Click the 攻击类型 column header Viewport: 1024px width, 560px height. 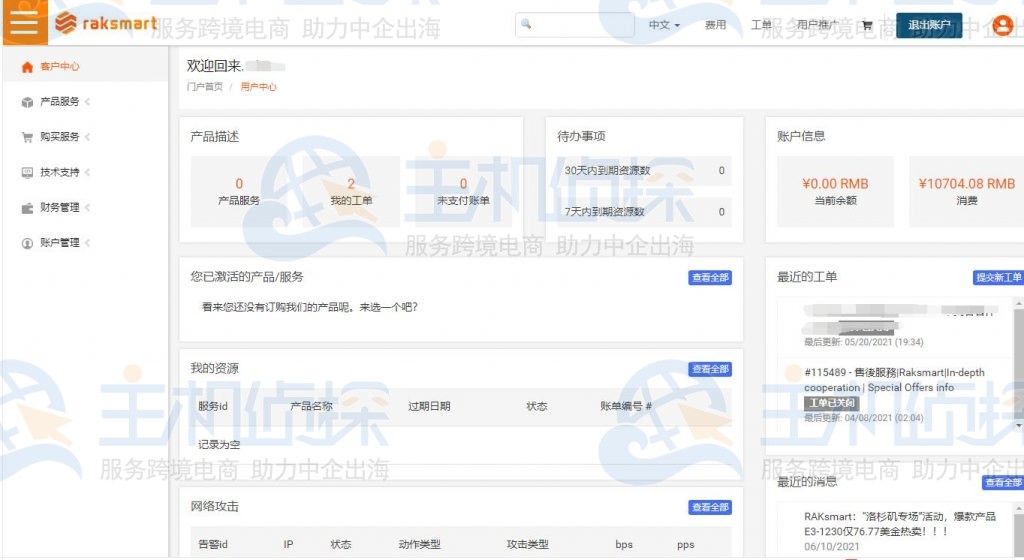point(528,544)
